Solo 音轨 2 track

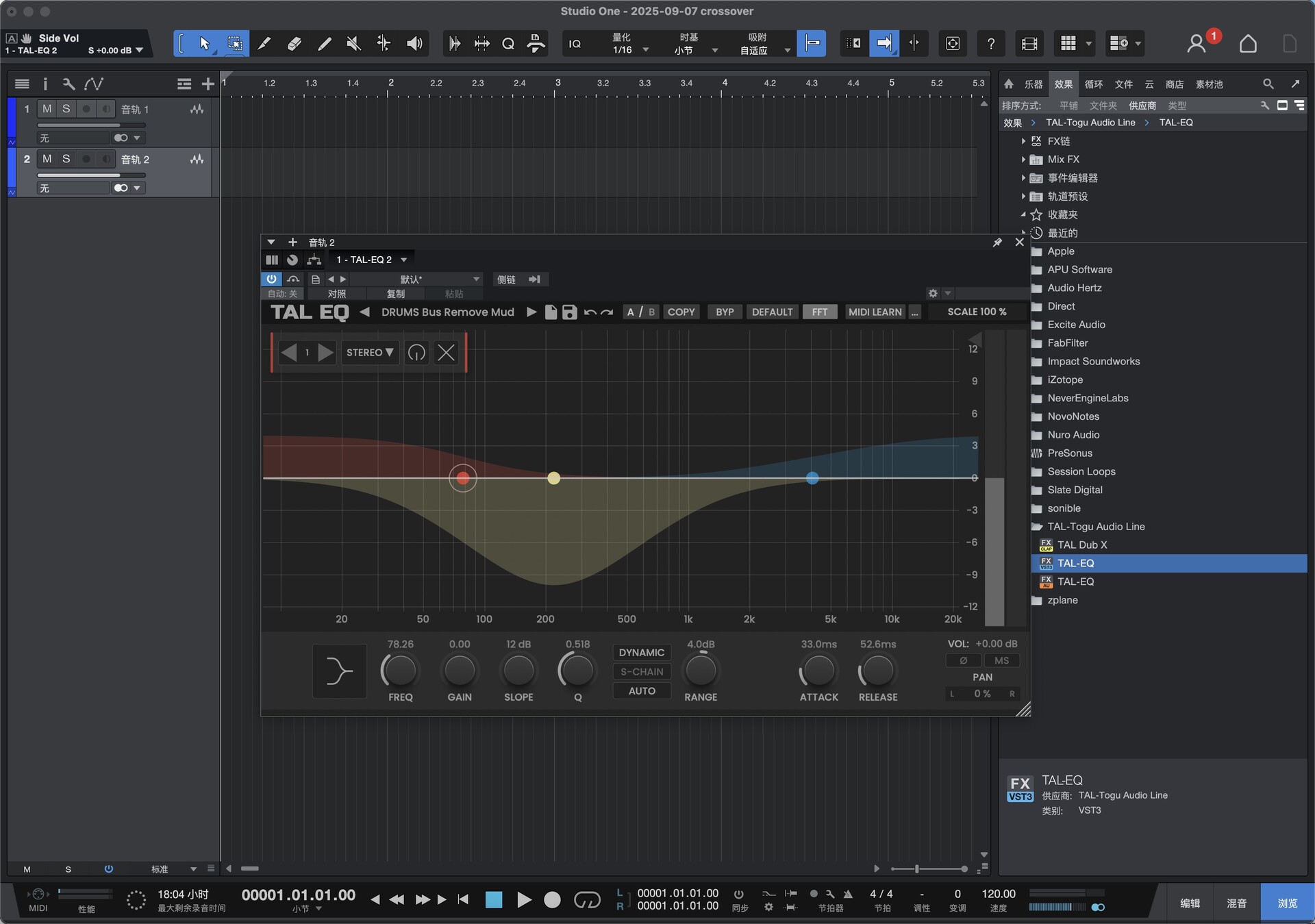[66, 159]
